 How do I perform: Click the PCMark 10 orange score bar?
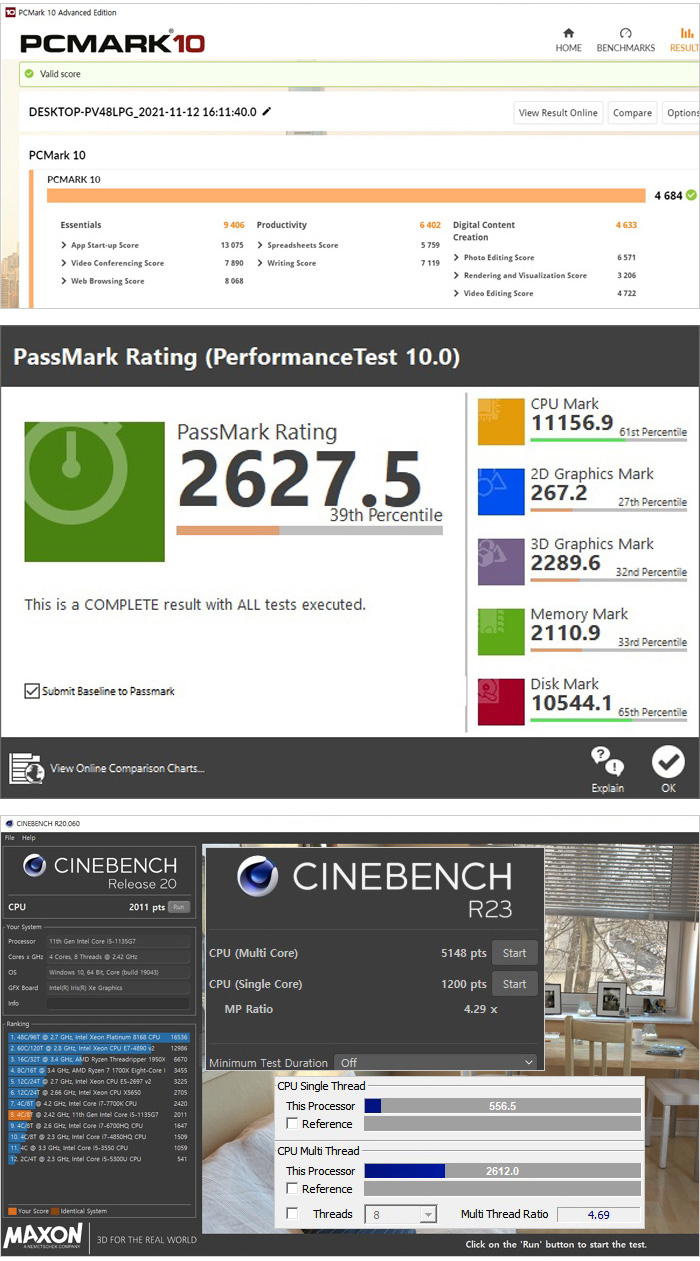pyautogui.click(x=346, y=196)
